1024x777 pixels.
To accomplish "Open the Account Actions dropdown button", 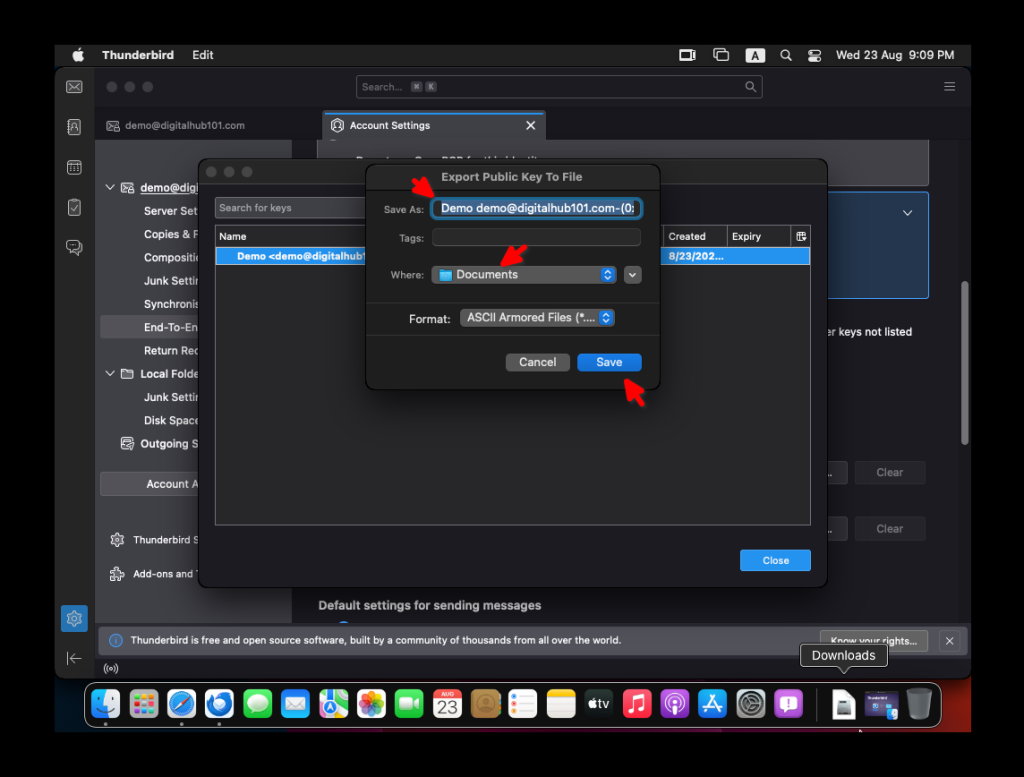I will [x=150, y=484].
